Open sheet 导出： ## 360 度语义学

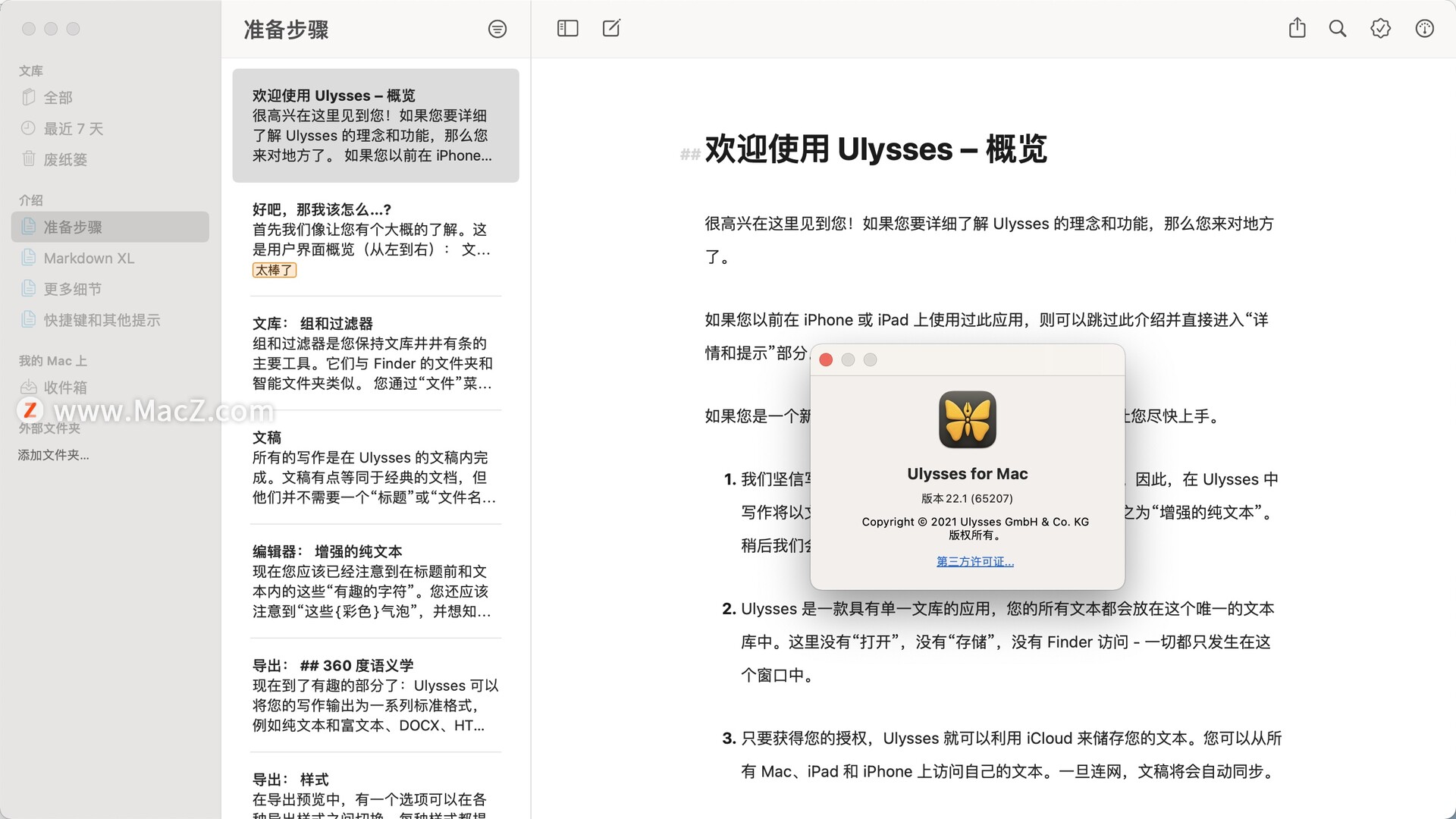coord(375,695)
